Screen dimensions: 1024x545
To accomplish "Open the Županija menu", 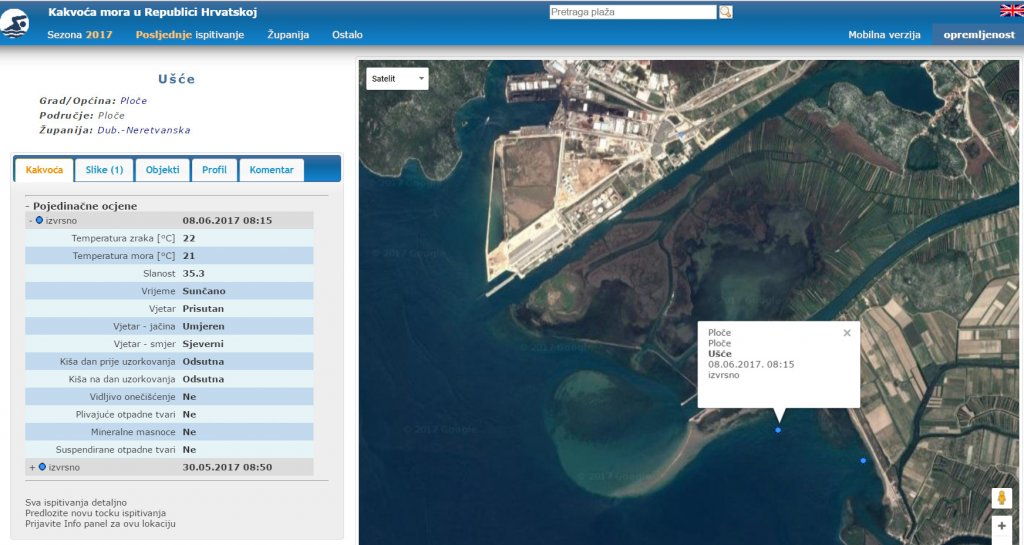I will (288, 35).
